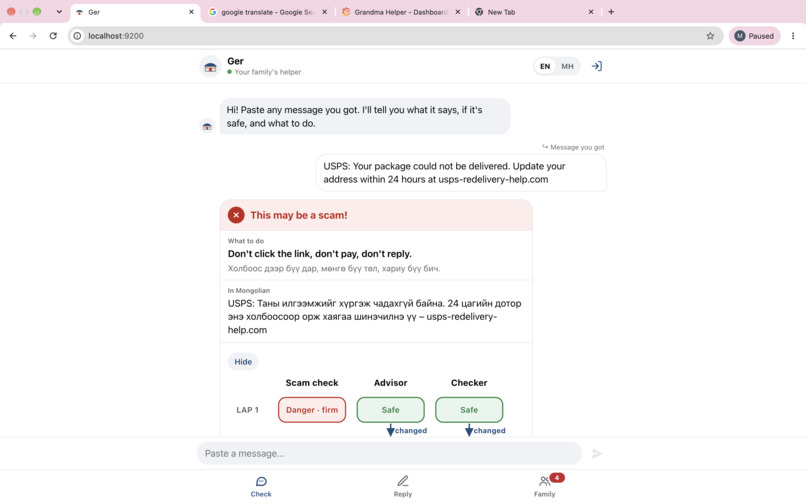Click the 'This may be a scam!' heading
This screenshot has height=504, width=806.
tap(299, 215)
